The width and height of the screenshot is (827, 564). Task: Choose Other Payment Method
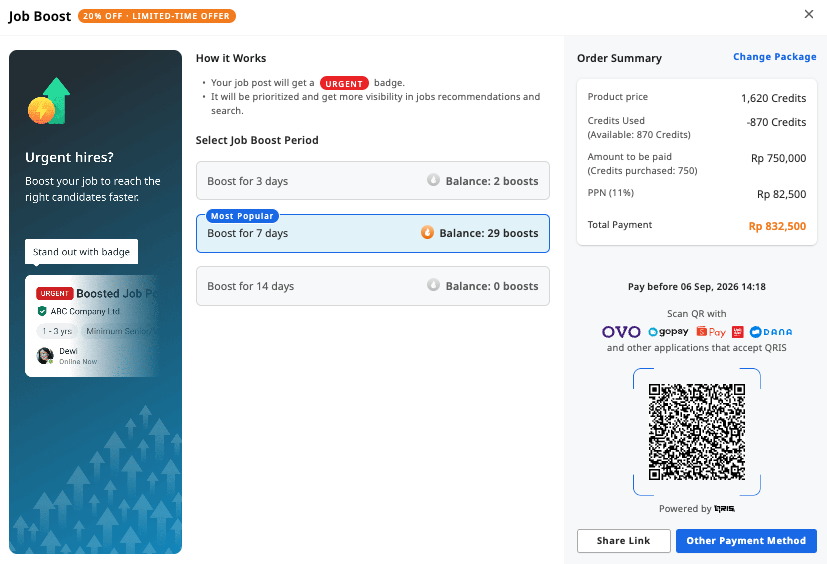[746, 541]
